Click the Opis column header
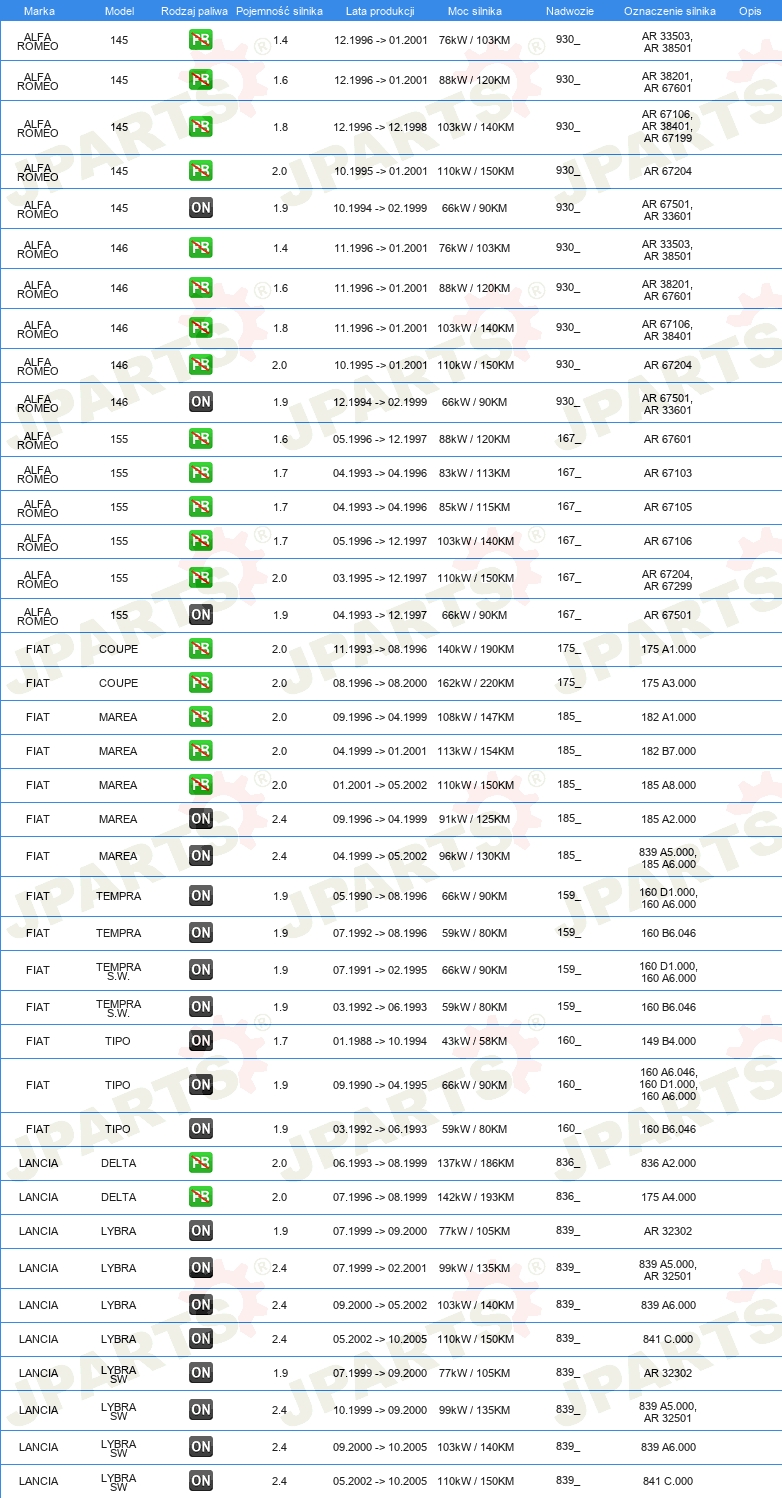The height and width of the screenshot is (1498, 782). (749, 11)
